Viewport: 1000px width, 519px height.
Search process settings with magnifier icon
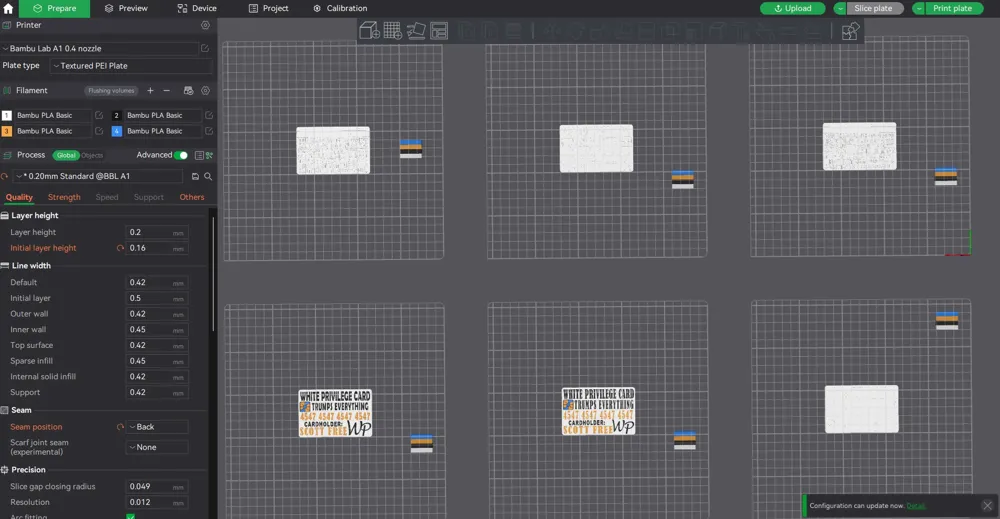point(208,176)
